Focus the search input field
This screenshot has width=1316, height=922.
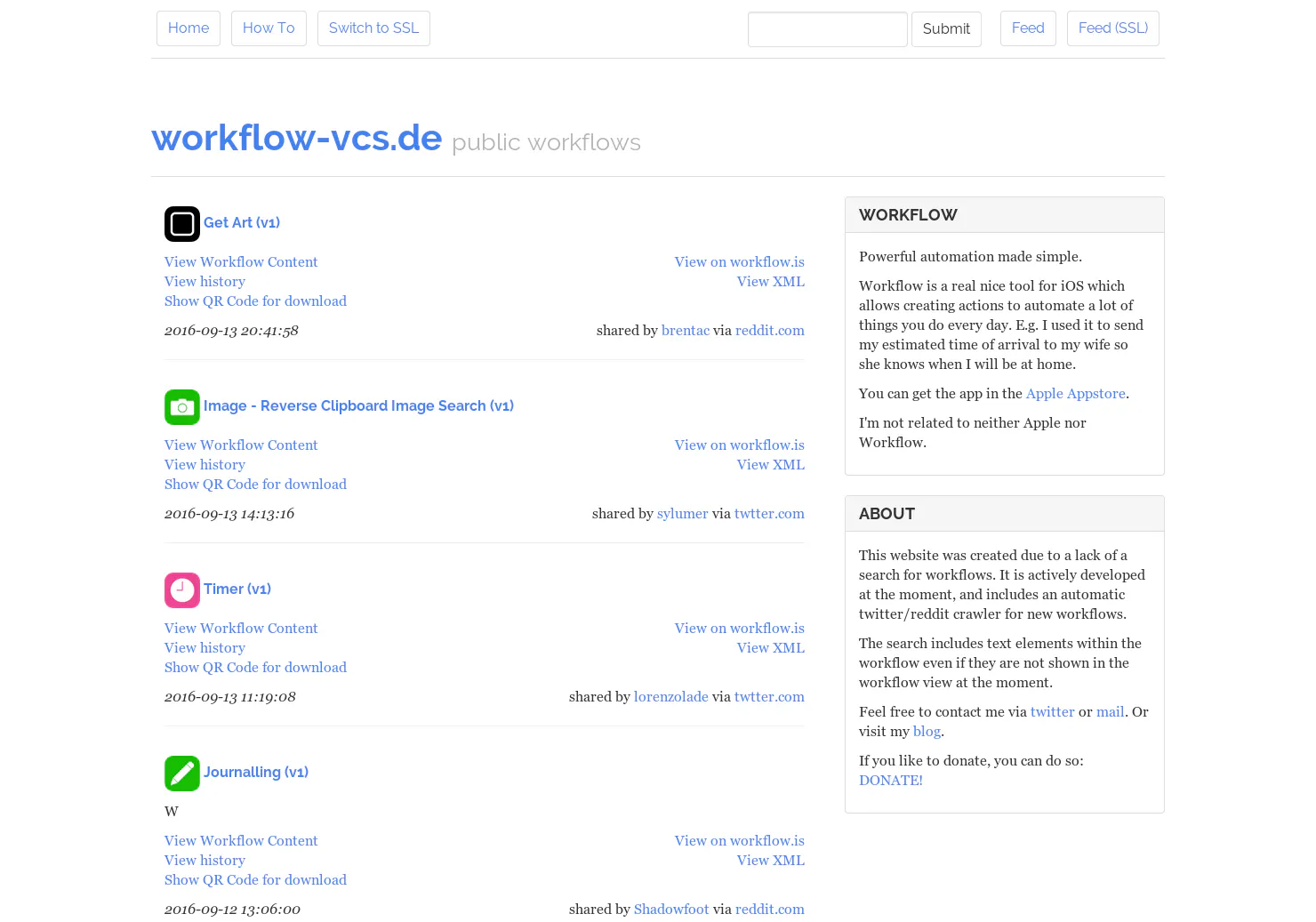tap(828, 29)
